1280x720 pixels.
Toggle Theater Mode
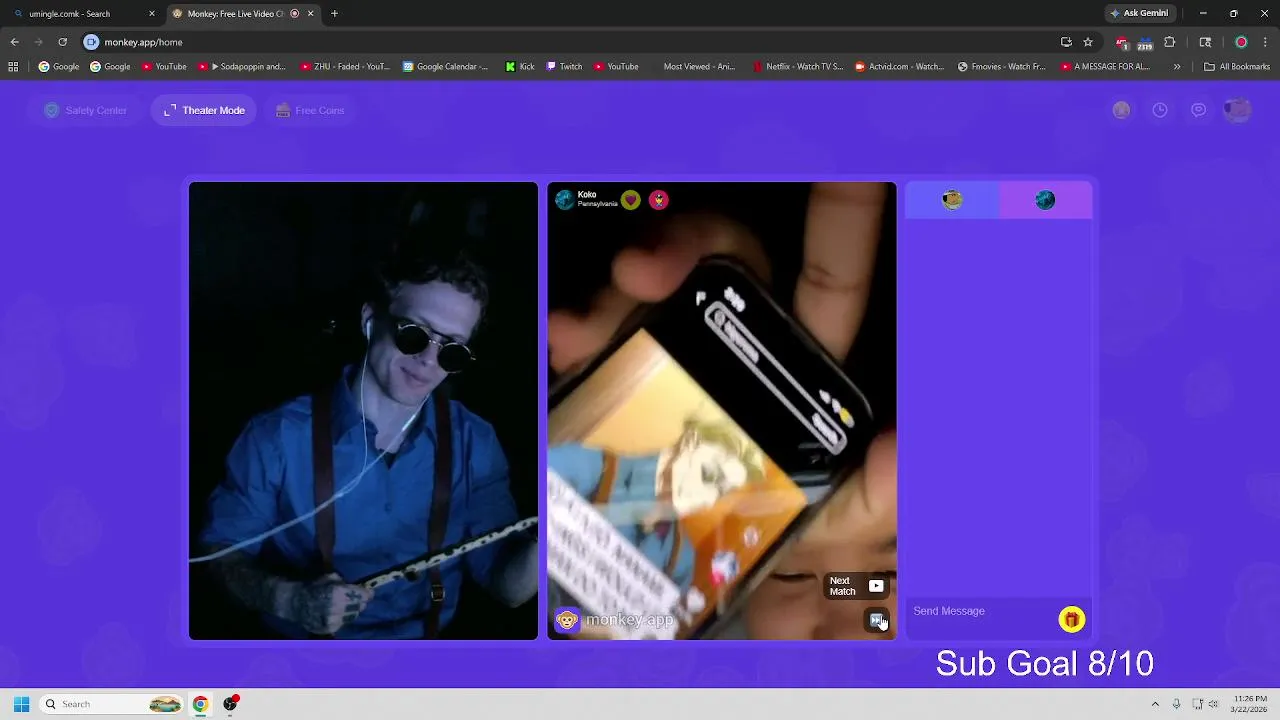[204, 110]
